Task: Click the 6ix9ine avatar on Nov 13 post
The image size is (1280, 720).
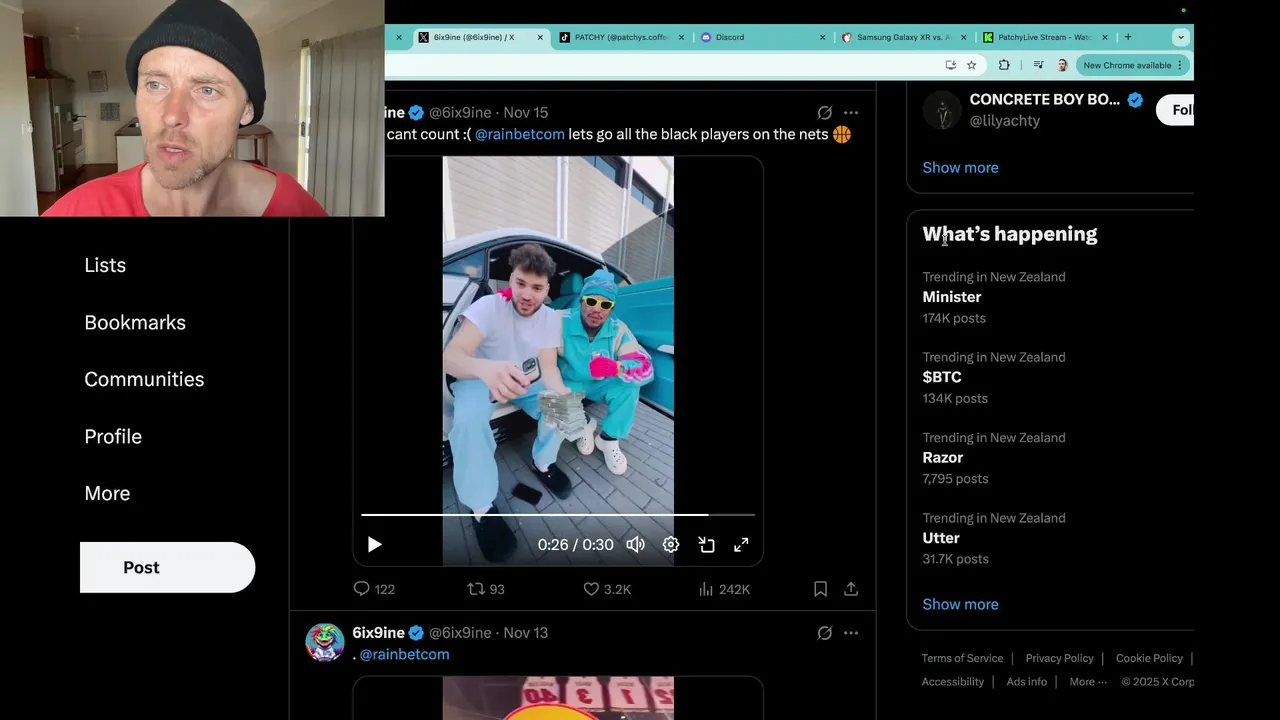Action: pos(325,642)
